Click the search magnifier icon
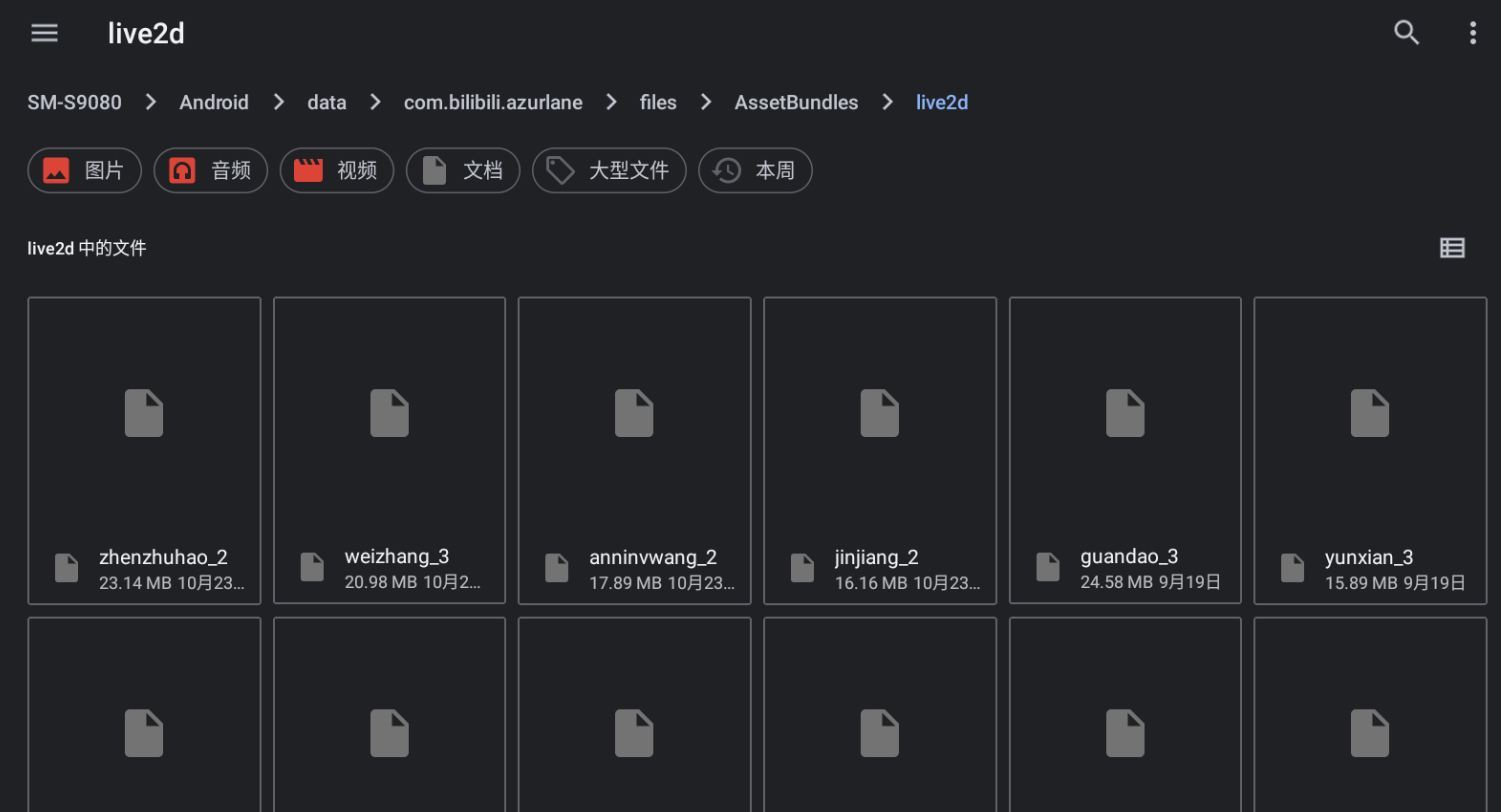The width and height of the screenshot is (1501, 812). (x=1407, y=33)
